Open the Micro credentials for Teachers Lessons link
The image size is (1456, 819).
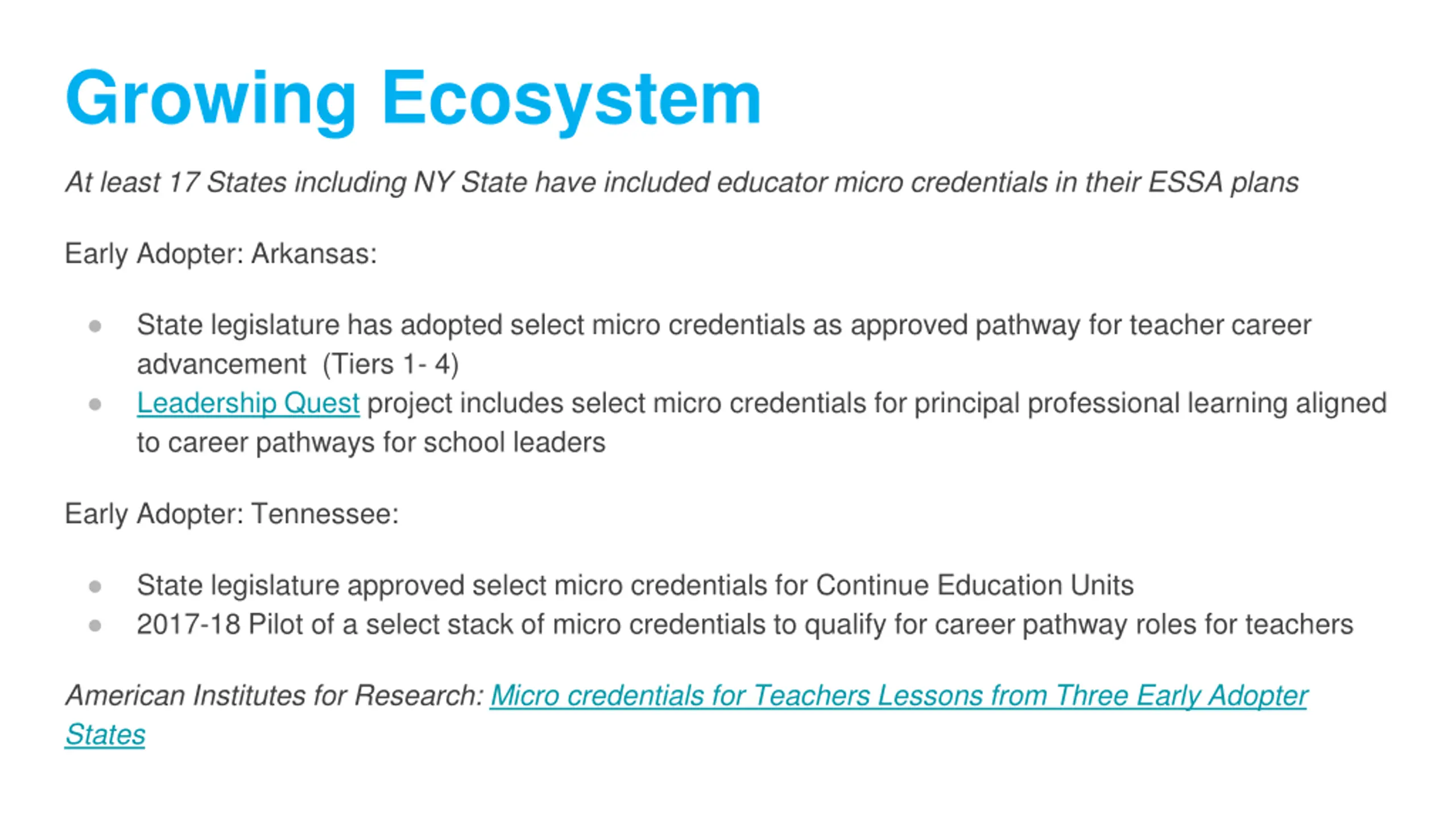pyautogui.click(x=899, y=696)
